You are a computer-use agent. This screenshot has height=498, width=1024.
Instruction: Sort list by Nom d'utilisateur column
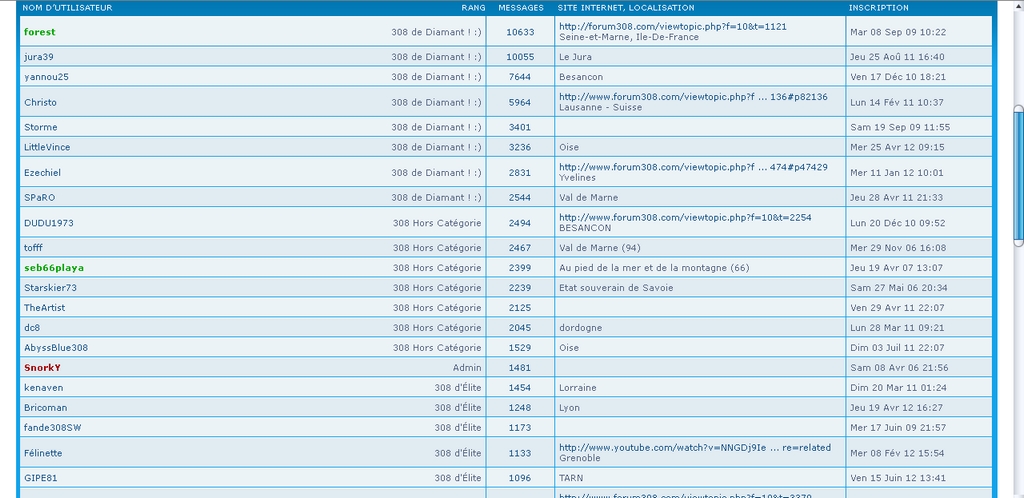[x=67, y=7]
